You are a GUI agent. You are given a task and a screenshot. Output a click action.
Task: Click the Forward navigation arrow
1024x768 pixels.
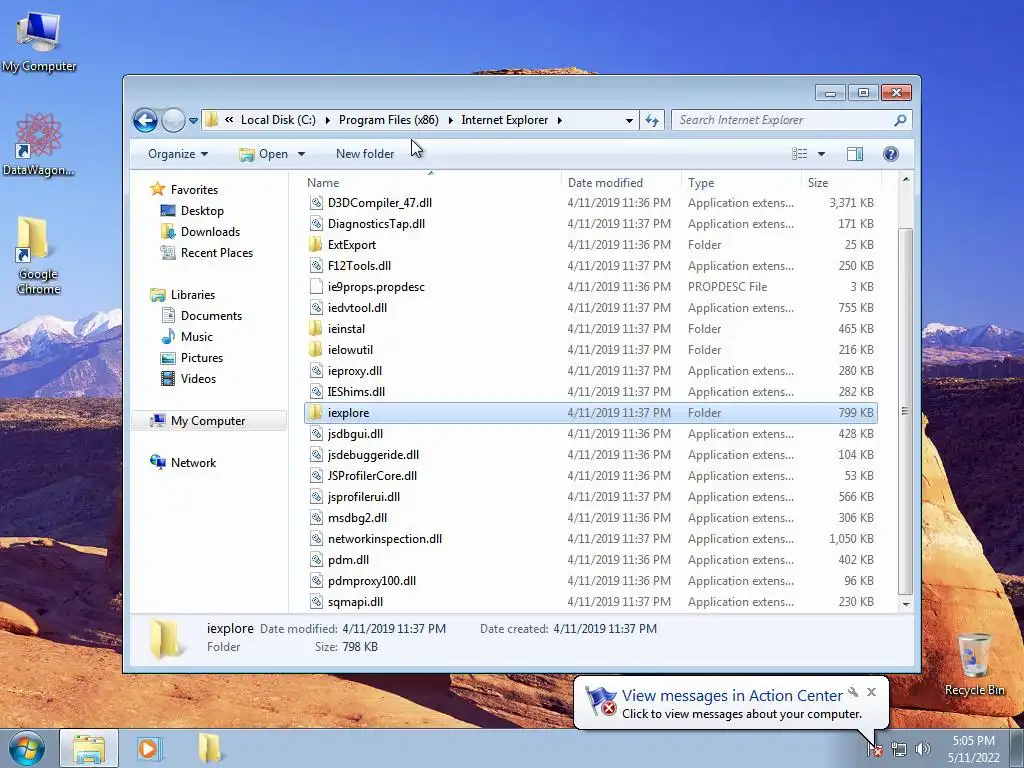point(173,120)
